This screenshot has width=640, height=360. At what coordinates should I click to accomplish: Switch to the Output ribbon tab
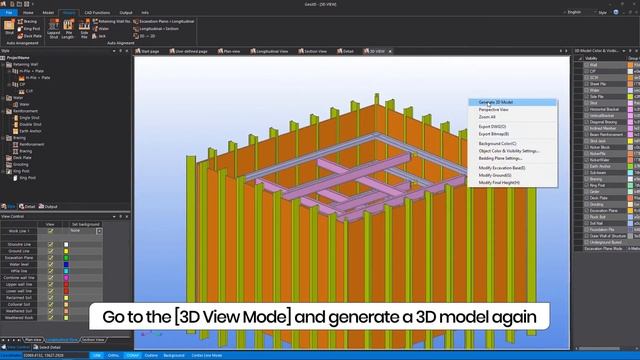pyautogui.click(x=126, y=13)
